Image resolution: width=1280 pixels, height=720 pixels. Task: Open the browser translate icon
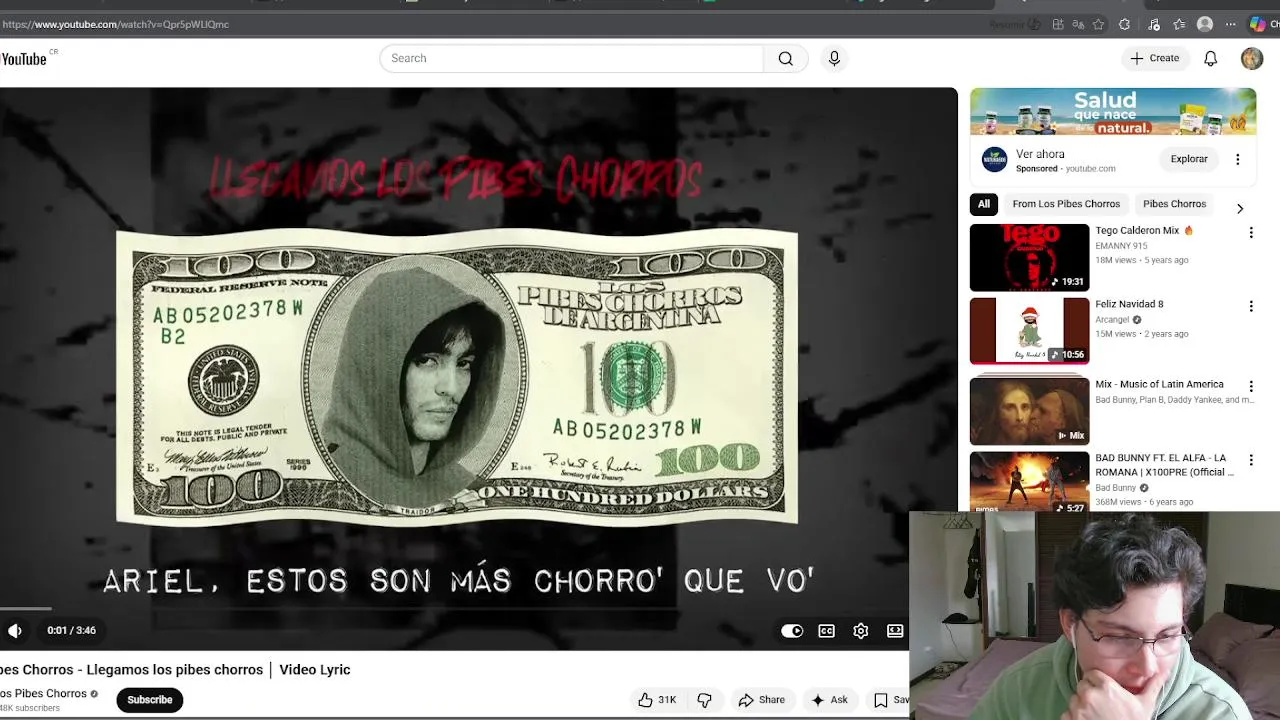[1078, 24]
